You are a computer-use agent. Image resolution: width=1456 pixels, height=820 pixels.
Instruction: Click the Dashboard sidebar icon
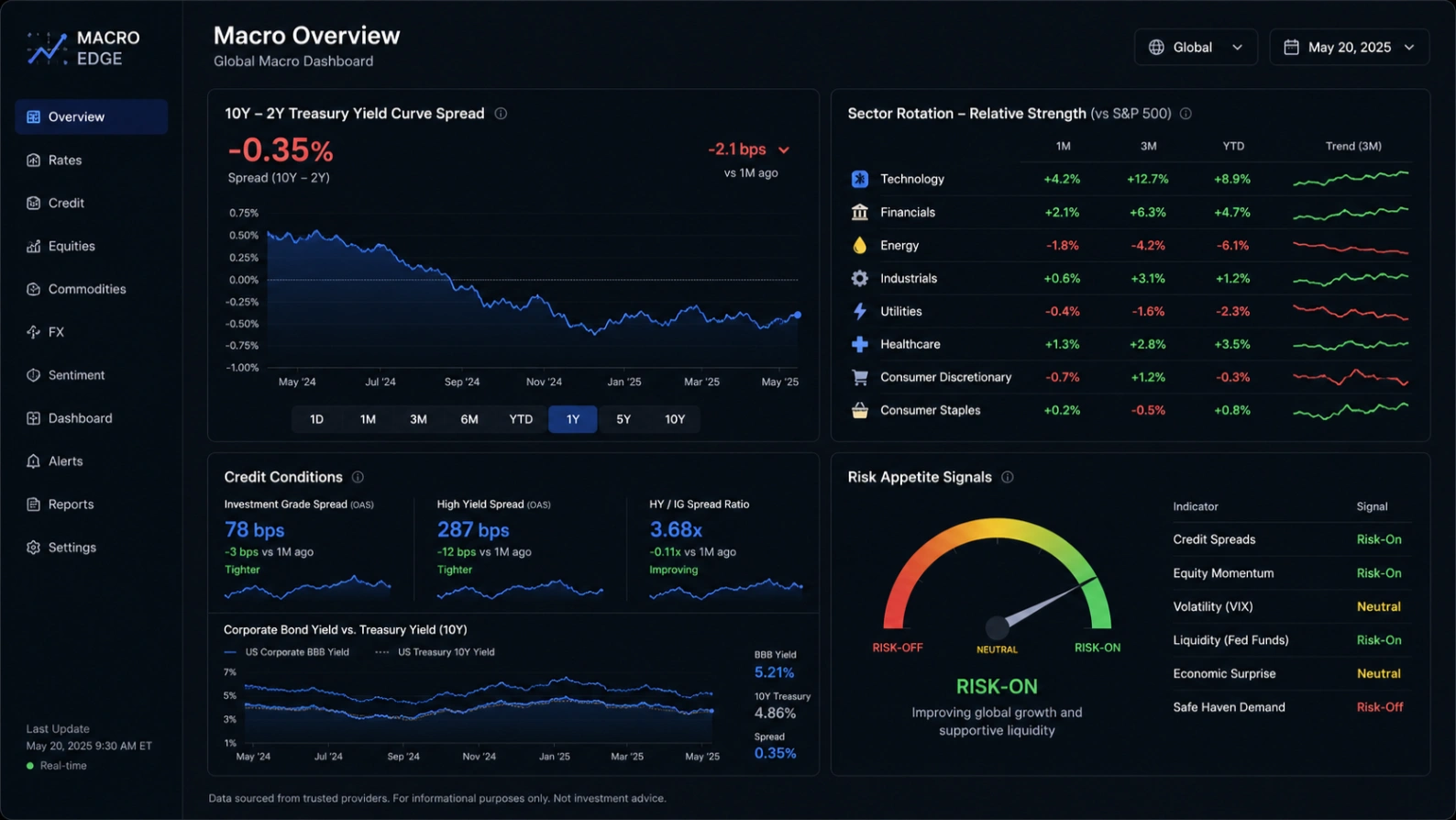(33, 418)
